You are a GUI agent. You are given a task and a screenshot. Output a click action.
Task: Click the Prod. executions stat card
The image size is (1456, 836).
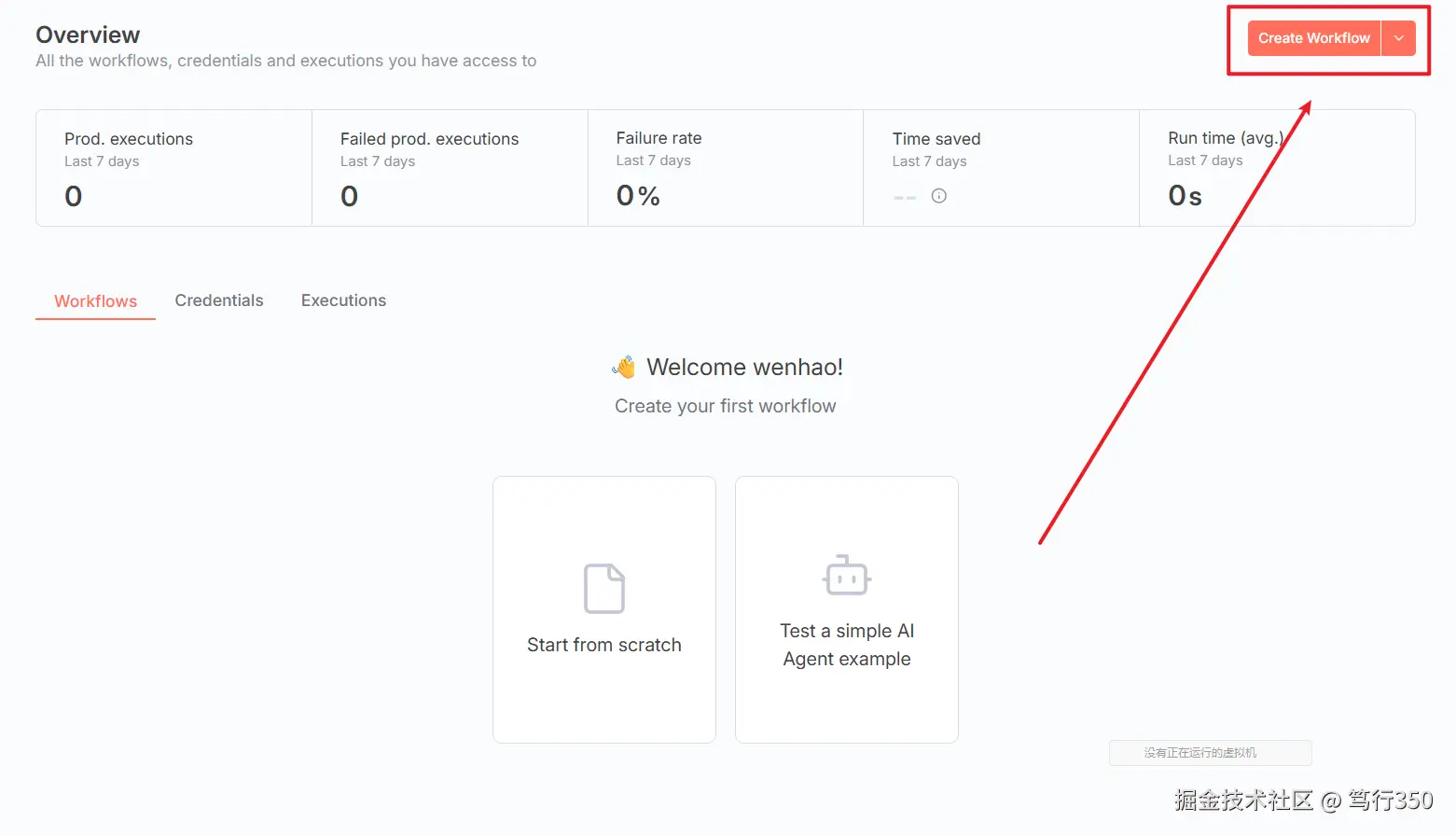tap(173, 168)
